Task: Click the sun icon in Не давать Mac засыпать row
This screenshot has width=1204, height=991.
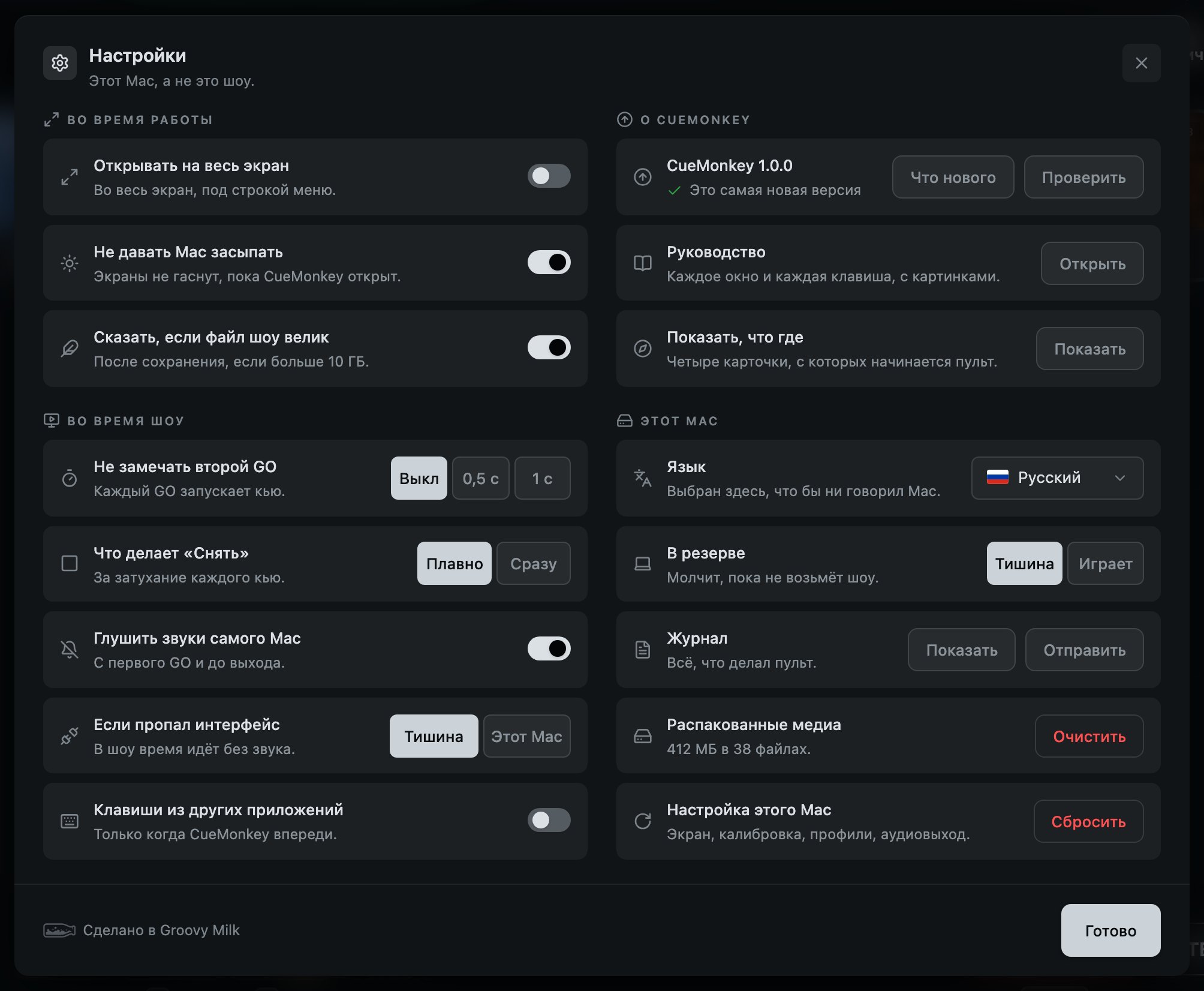Action: (x=70, y=263)
